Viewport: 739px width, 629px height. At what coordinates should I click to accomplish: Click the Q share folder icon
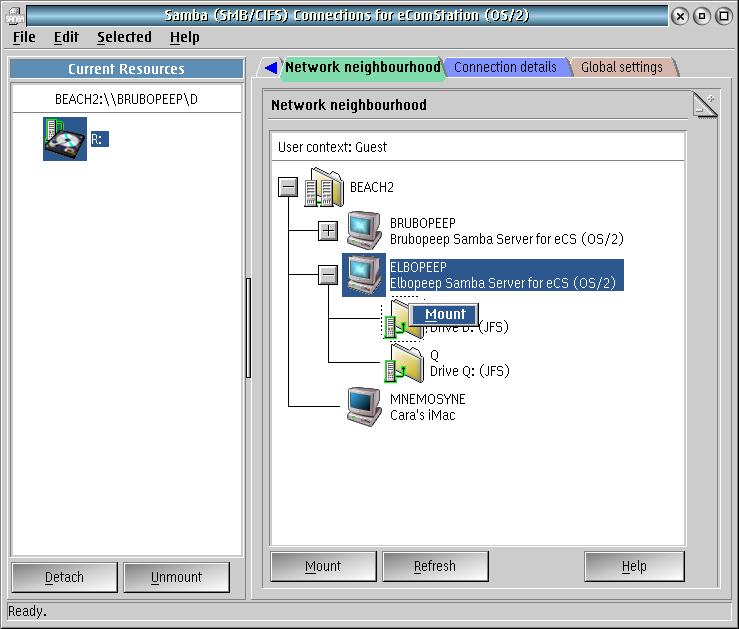404,363
